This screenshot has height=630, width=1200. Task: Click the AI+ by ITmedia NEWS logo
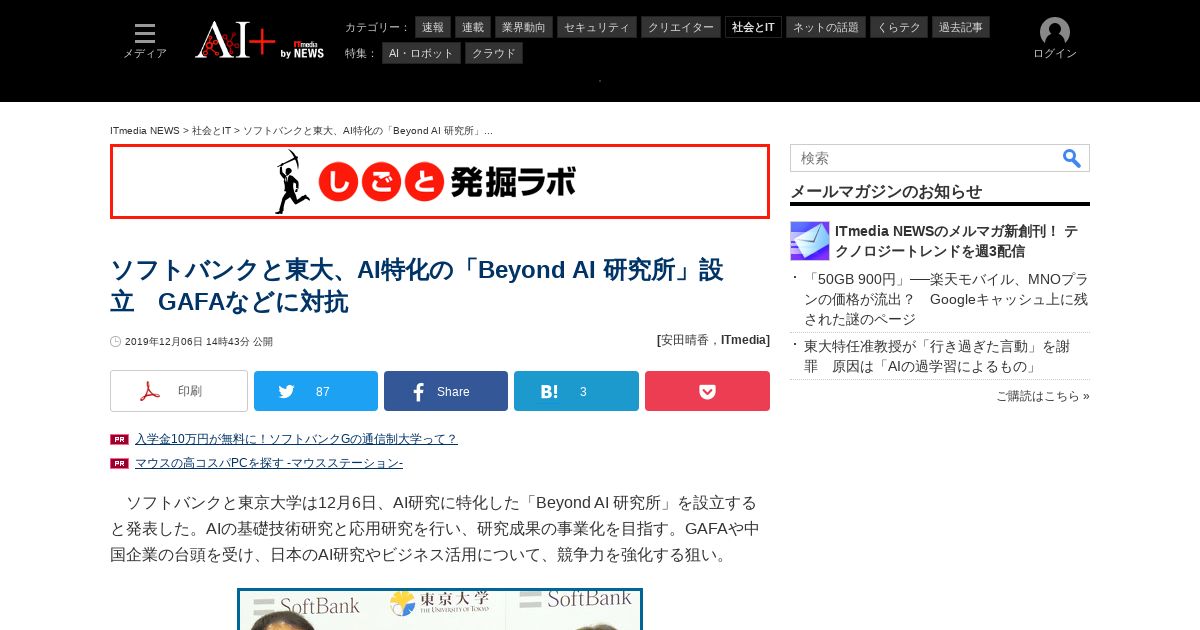260,41
